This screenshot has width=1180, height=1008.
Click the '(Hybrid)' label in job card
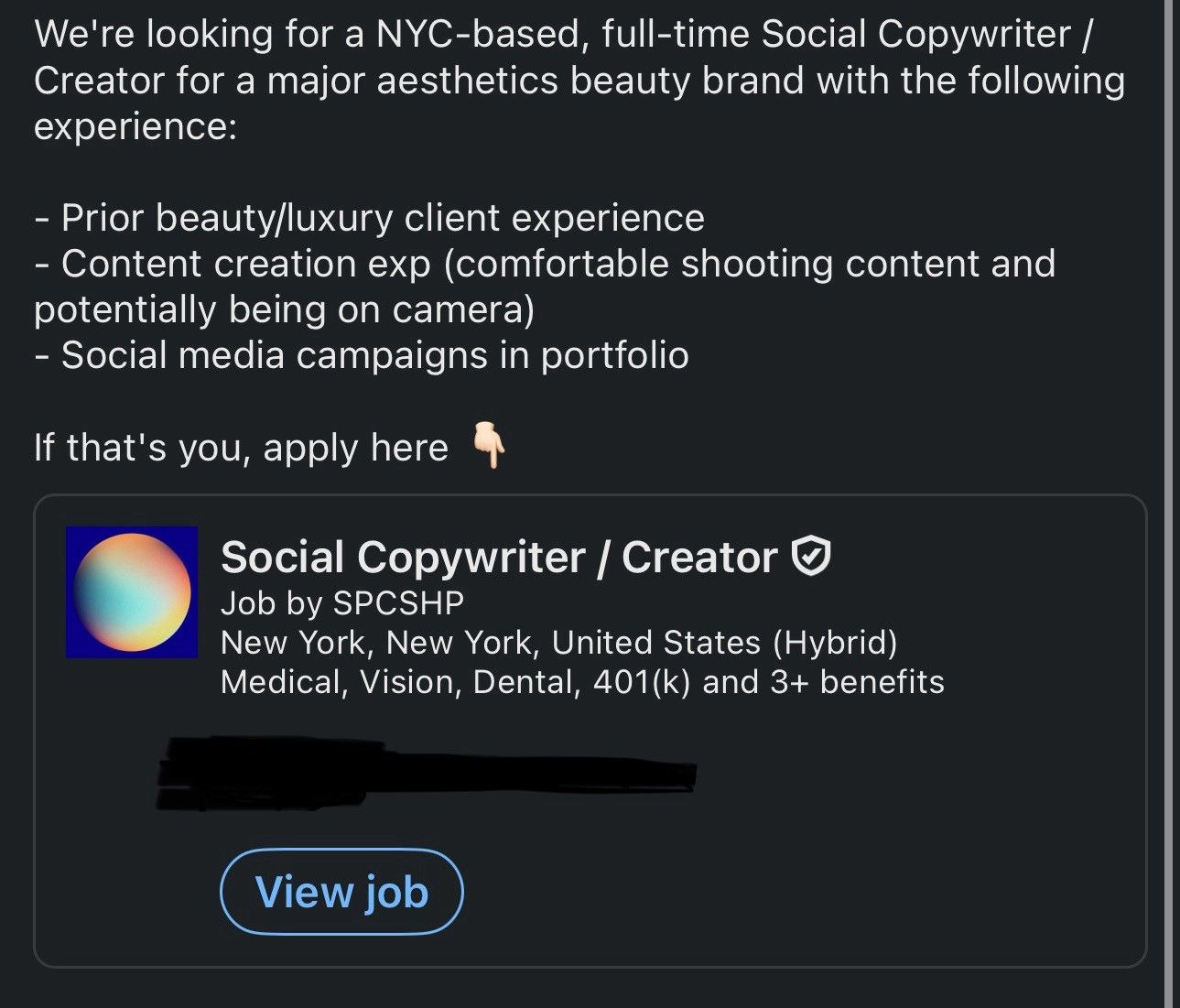835,643
